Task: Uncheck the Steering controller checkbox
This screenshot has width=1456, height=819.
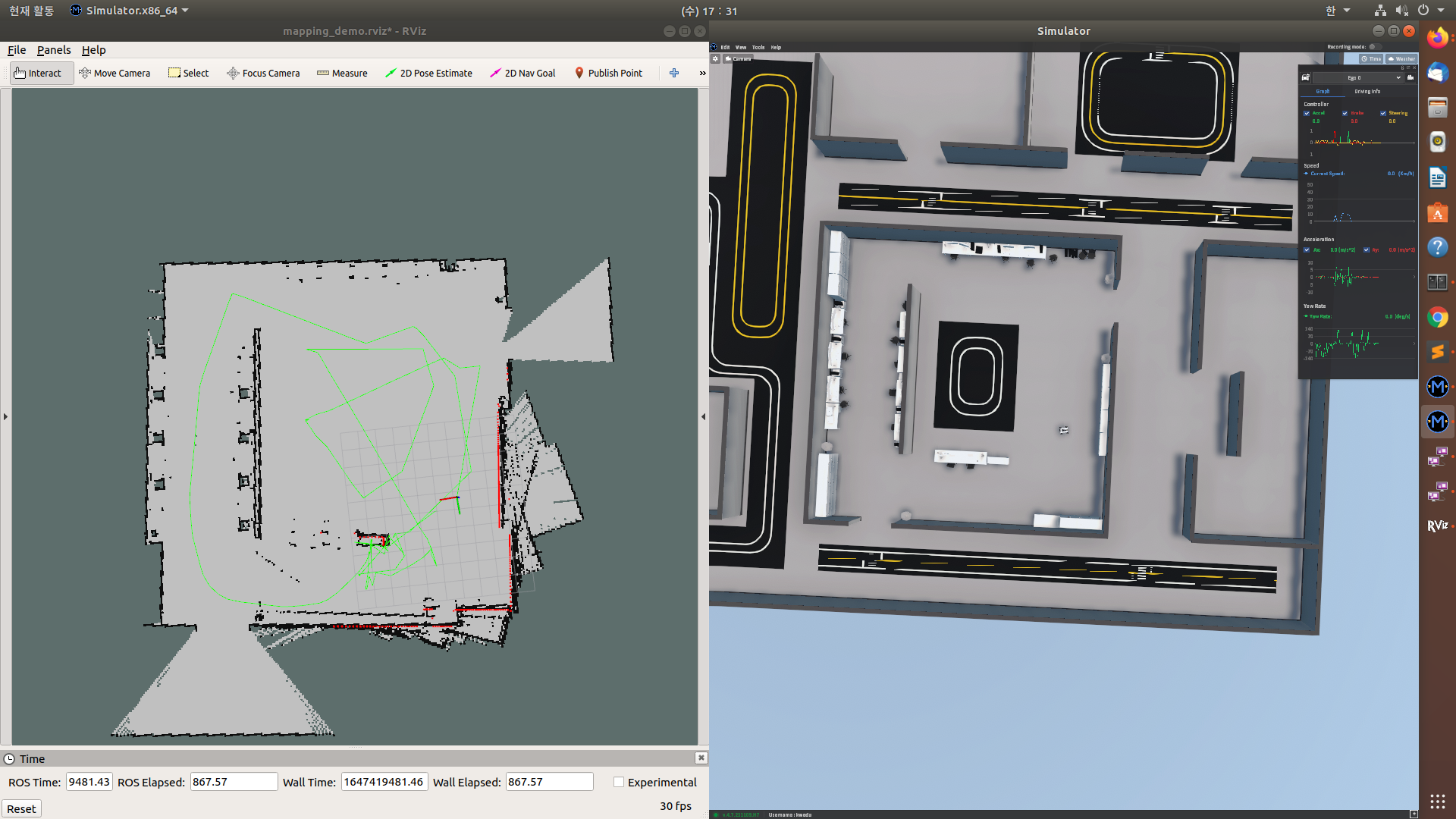Action: [1383, 113]
